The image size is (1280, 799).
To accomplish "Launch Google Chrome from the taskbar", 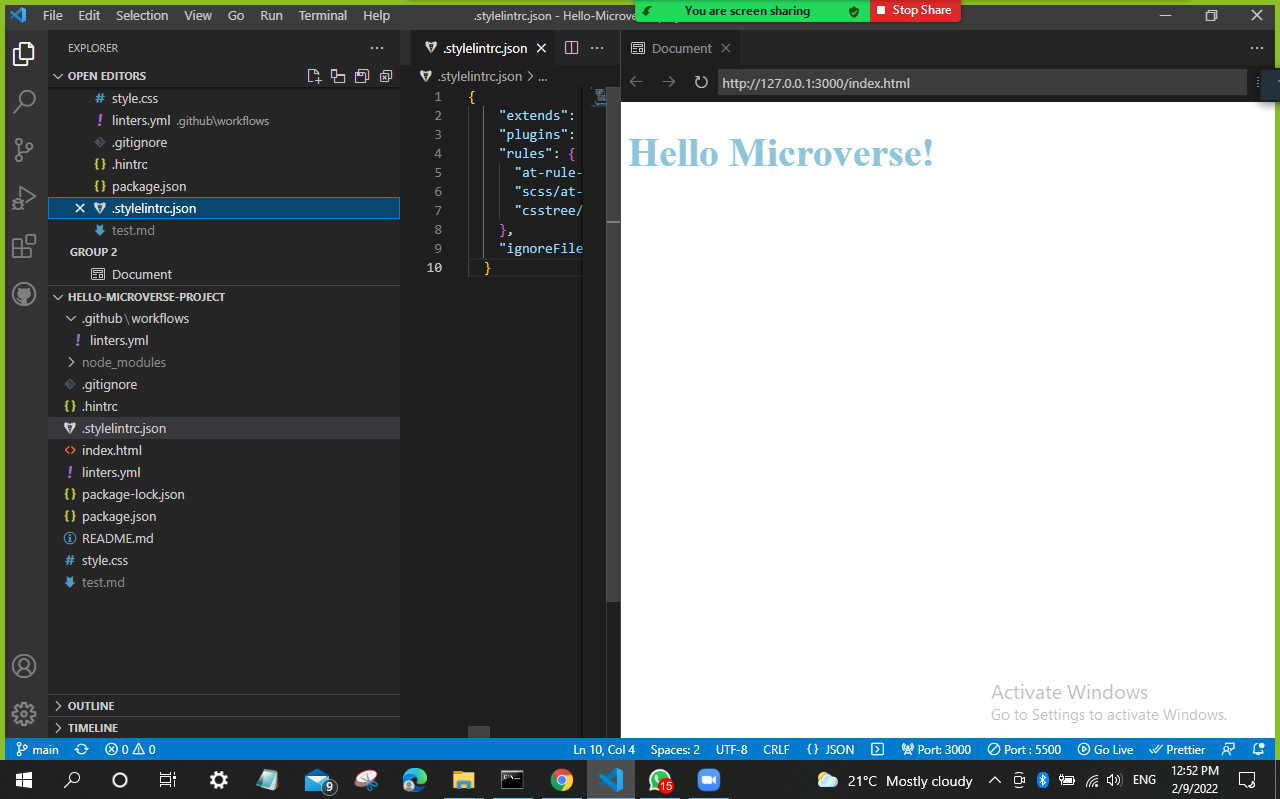I will [x=562, y=779].
